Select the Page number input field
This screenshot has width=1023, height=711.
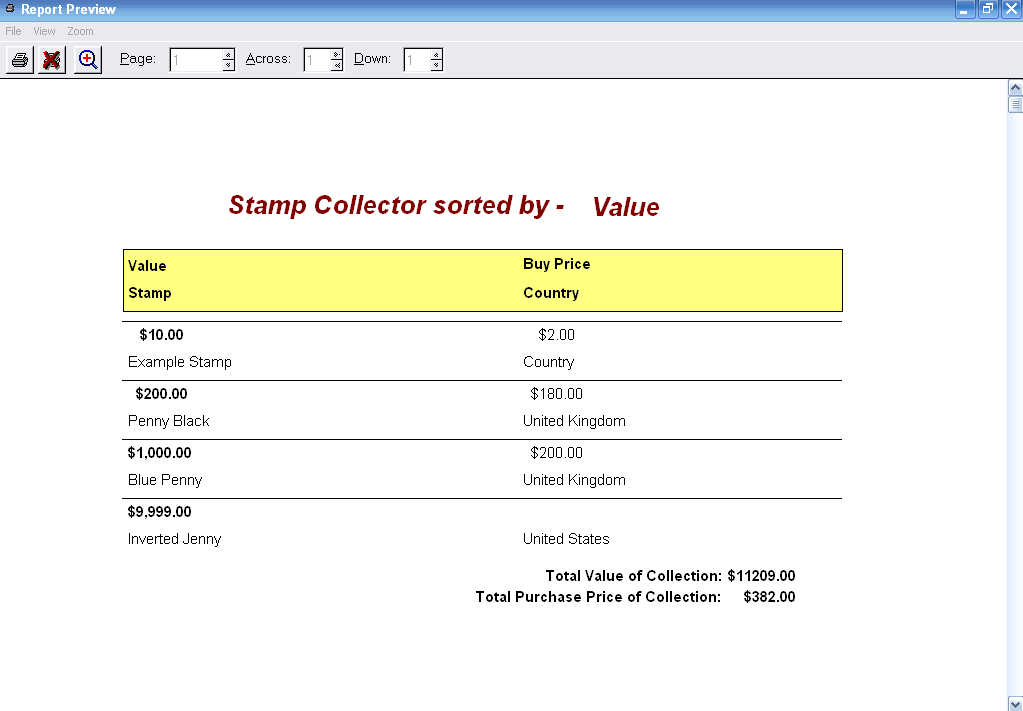(x=195, y=59)
